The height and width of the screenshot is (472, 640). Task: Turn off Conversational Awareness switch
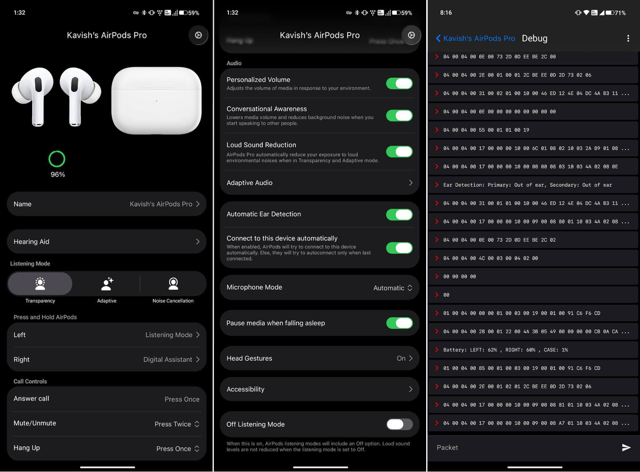click(x=399, y=116)
